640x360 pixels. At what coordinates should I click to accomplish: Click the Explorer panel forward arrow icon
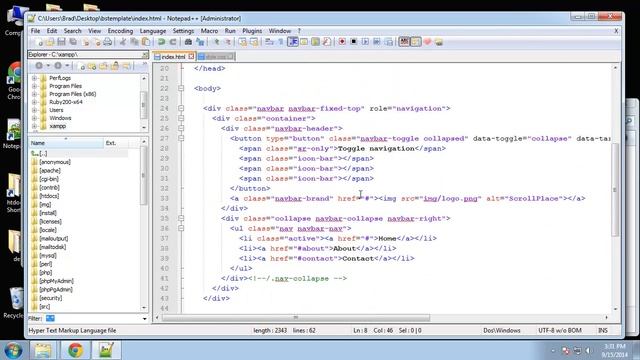coord(58,66)
